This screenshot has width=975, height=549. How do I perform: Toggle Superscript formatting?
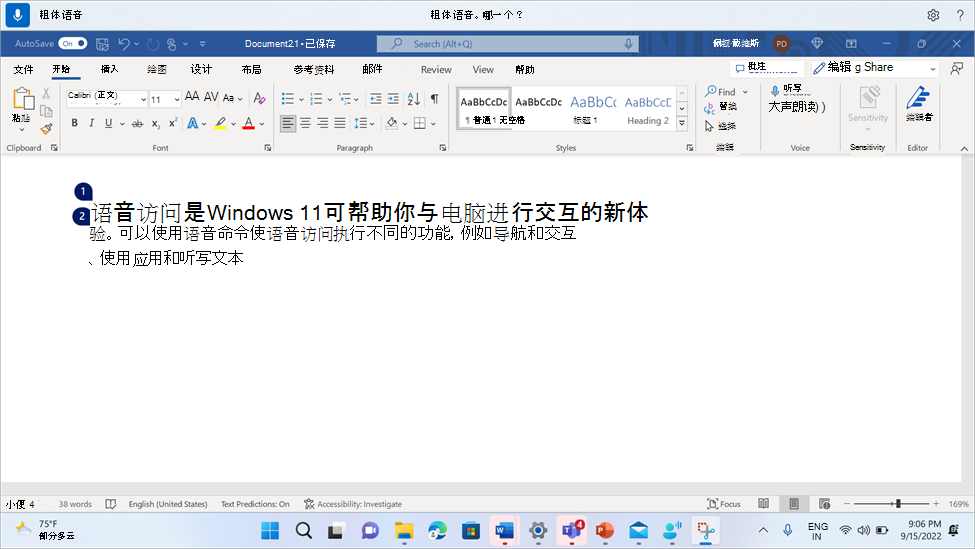tap(173, 122)
